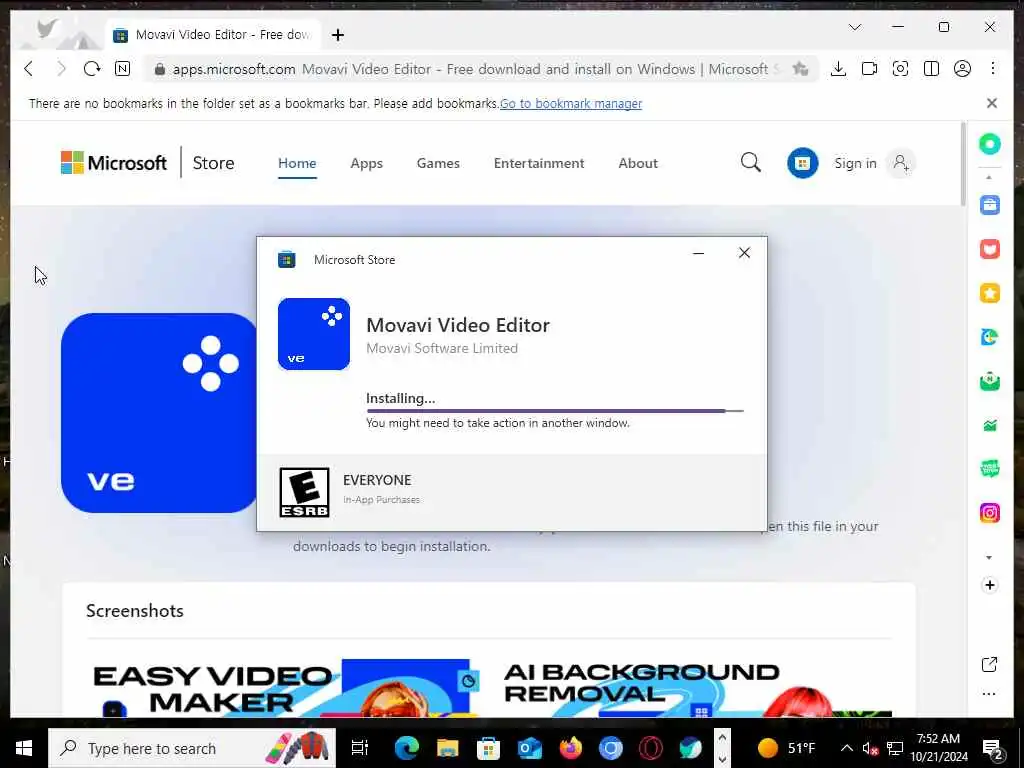The height and width of the screenshot is (768, 1024).
Task: Click the page vertical scrollbar
Action: point(963,163)
